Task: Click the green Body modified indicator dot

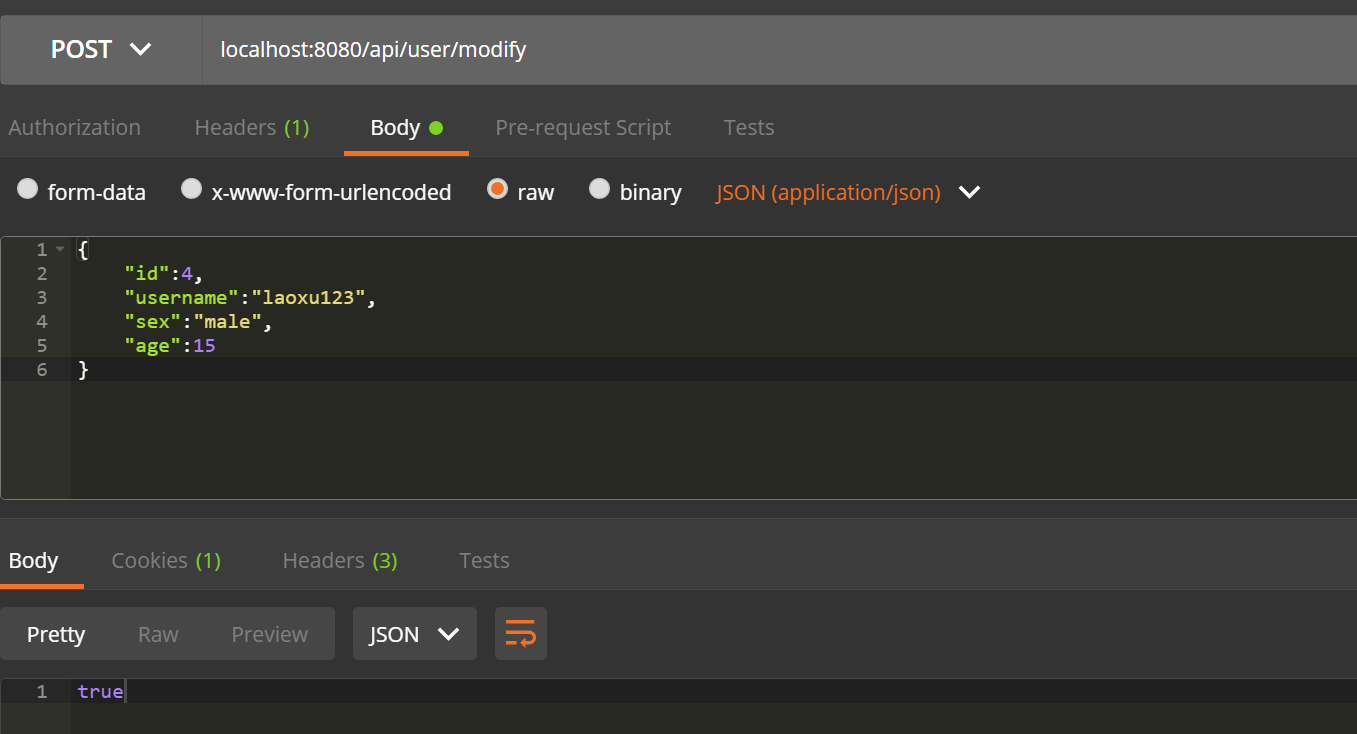Action: 435,128
